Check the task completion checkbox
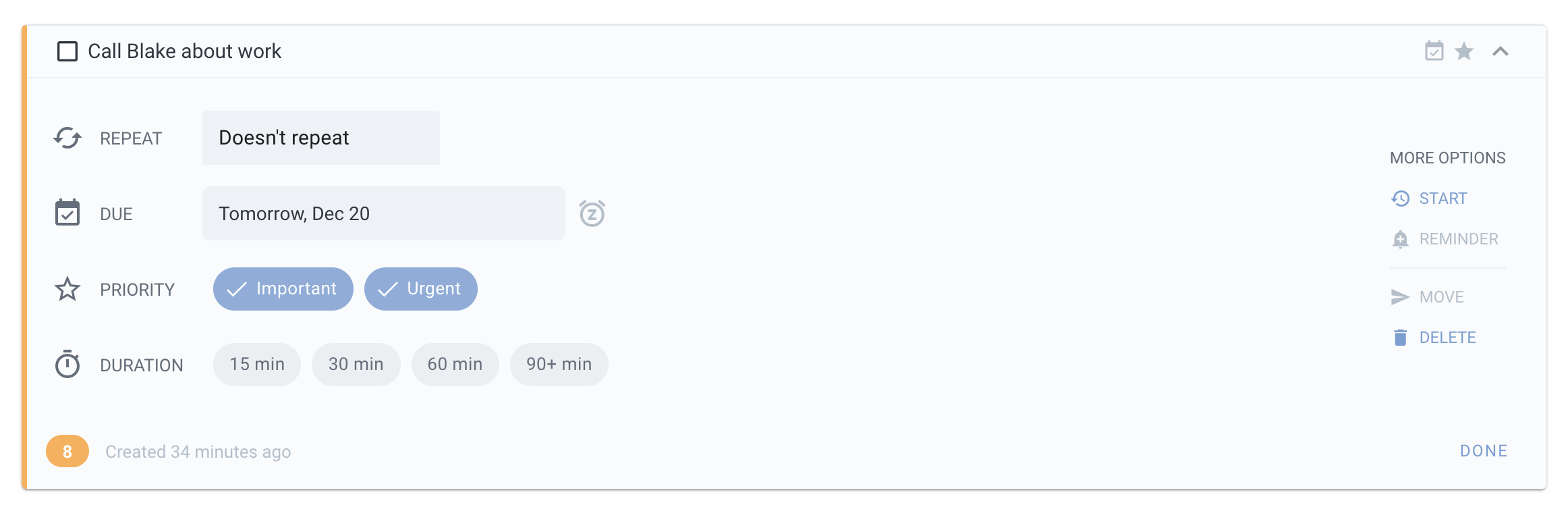 click(67, 51)
